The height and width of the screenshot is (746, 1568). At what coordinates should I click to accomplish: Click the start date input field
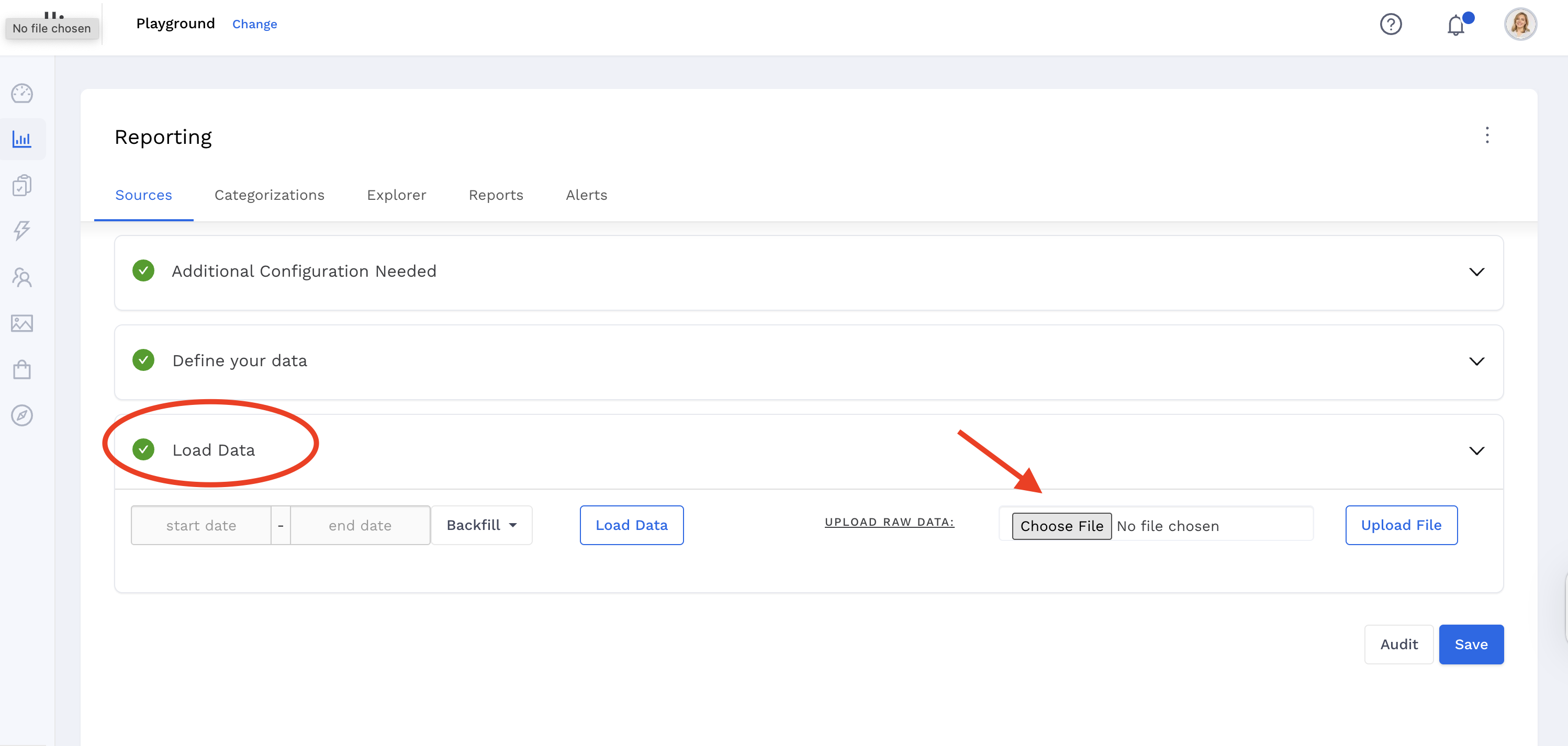(201, 525)
